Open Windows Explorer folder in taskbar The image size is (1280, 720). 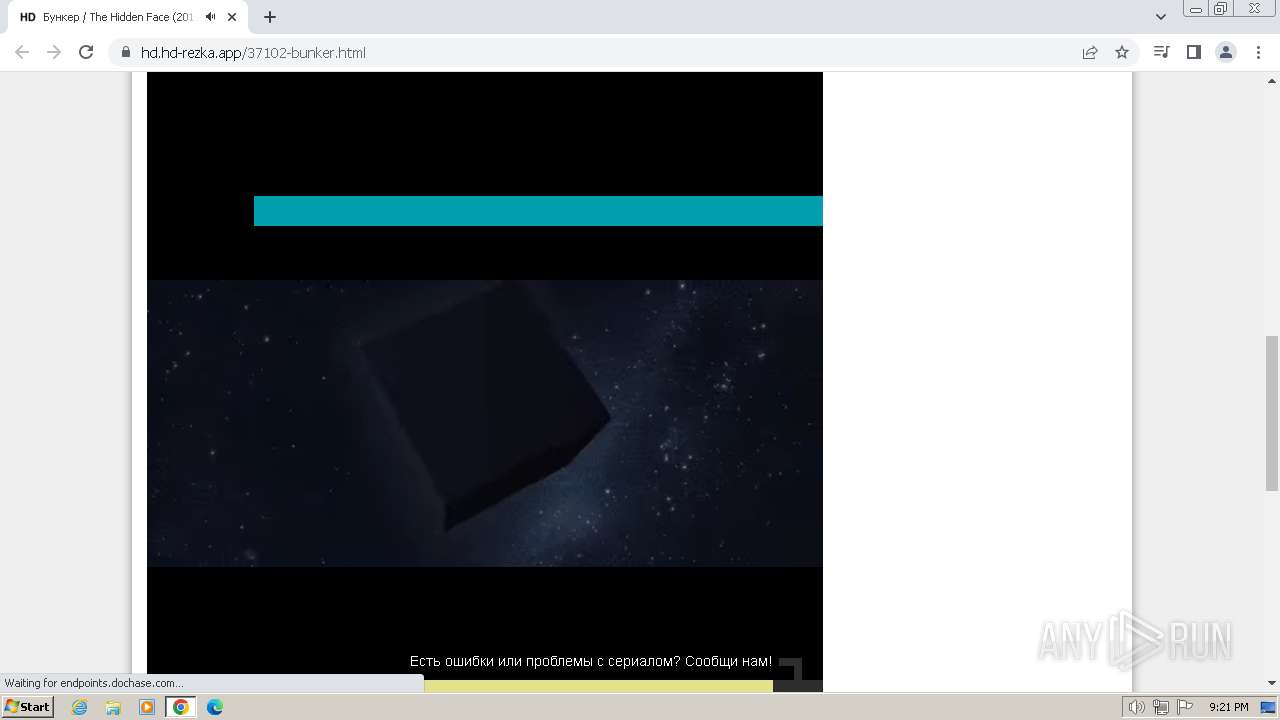point(113,707)
